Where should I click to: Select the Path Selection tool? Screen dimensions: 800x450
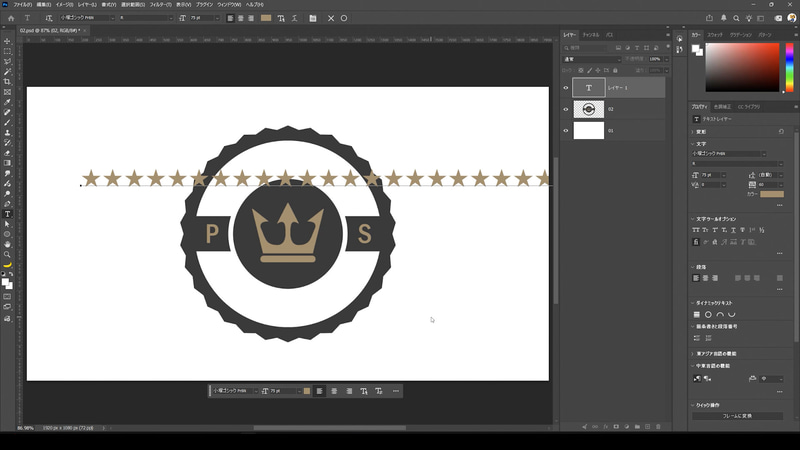point(7,224)
